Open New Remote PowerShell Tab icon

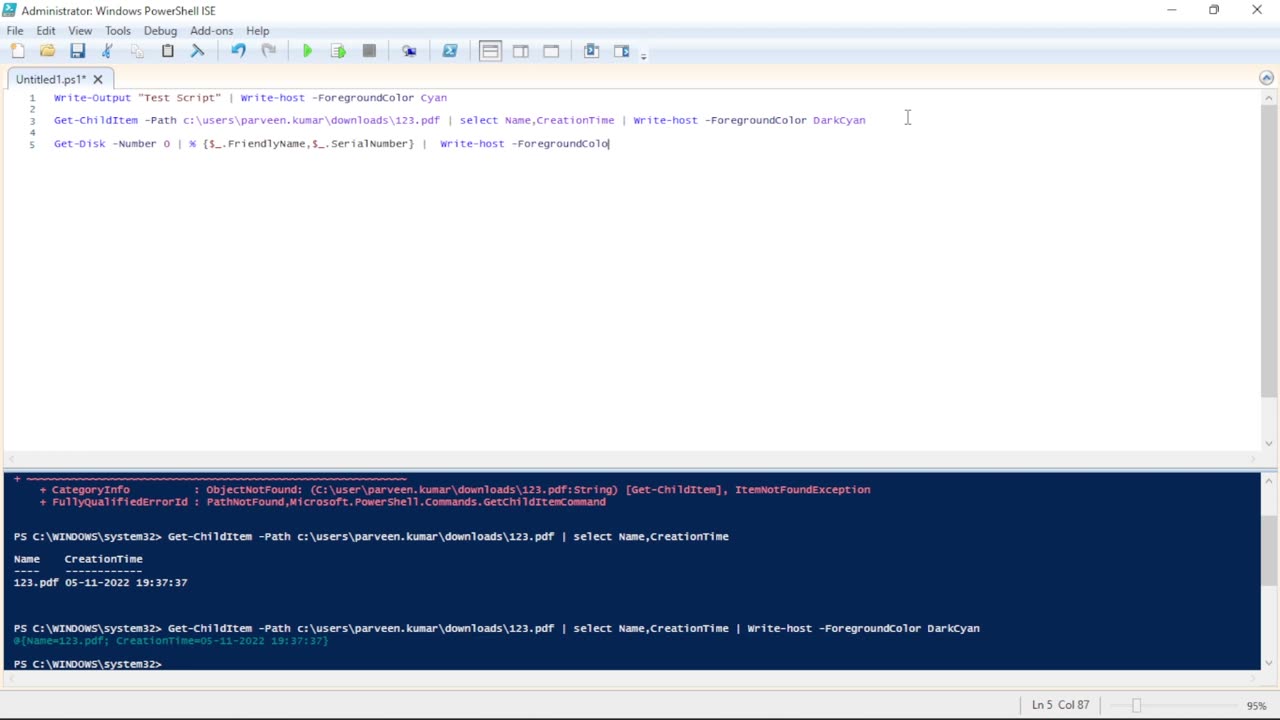tap(409, 51)
